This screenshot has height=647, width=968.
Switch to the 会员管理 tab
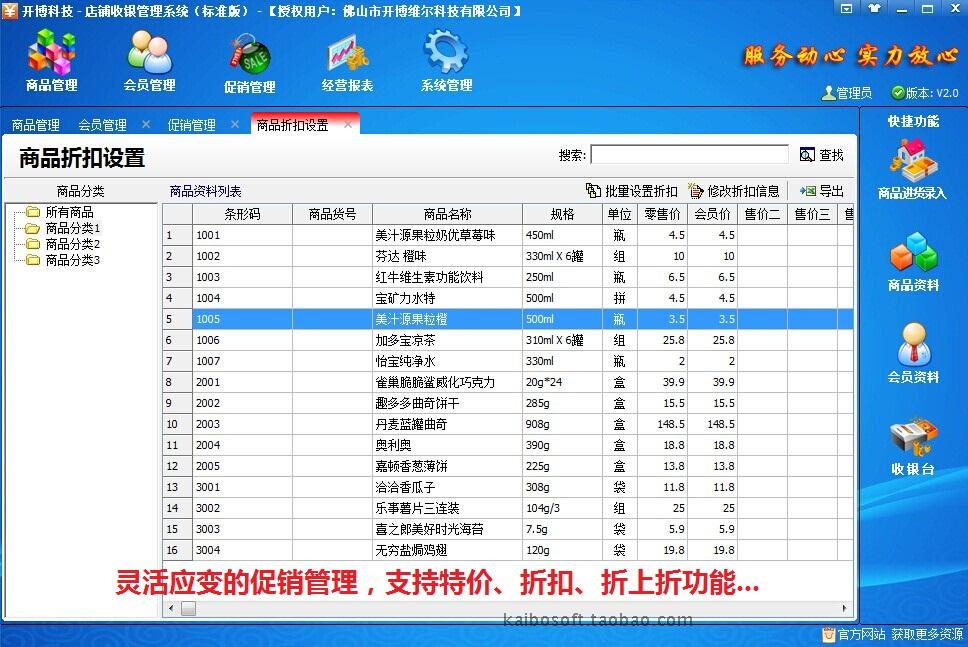[102, 125]
